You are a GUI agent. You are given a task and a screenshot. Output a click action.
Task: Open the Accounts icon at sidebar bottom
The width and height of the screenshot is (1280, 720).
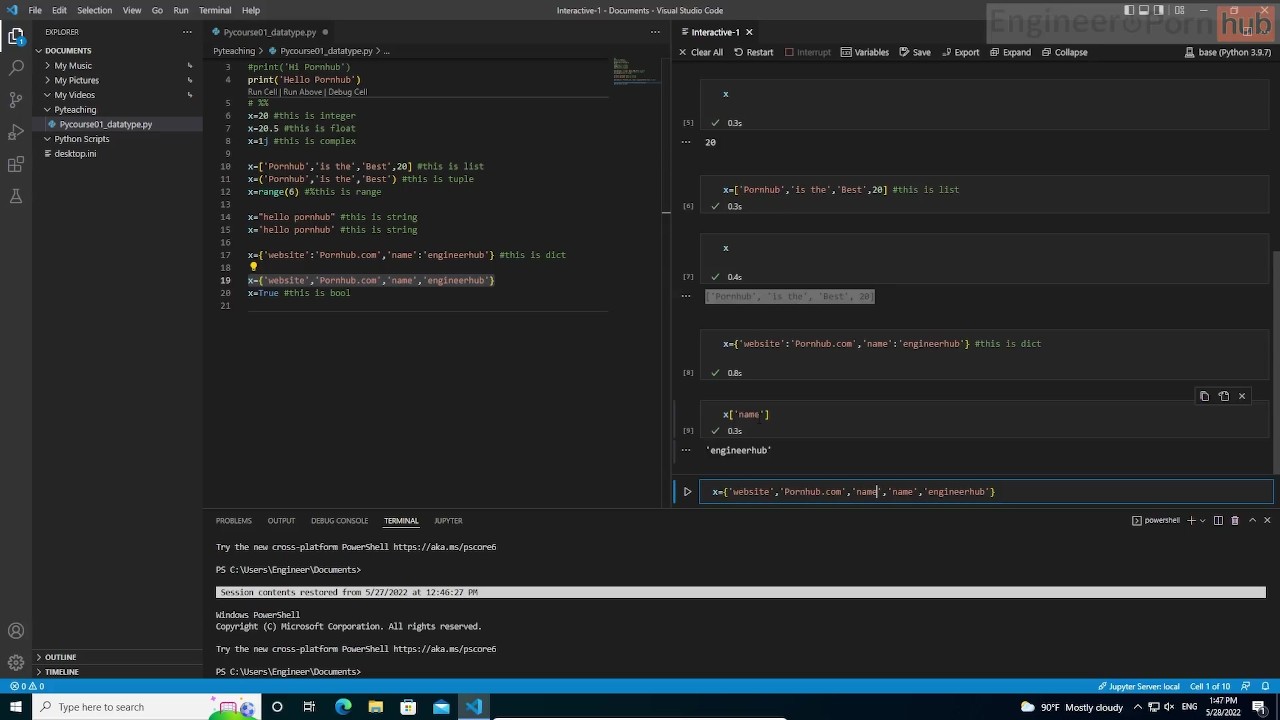click(15, 630)
